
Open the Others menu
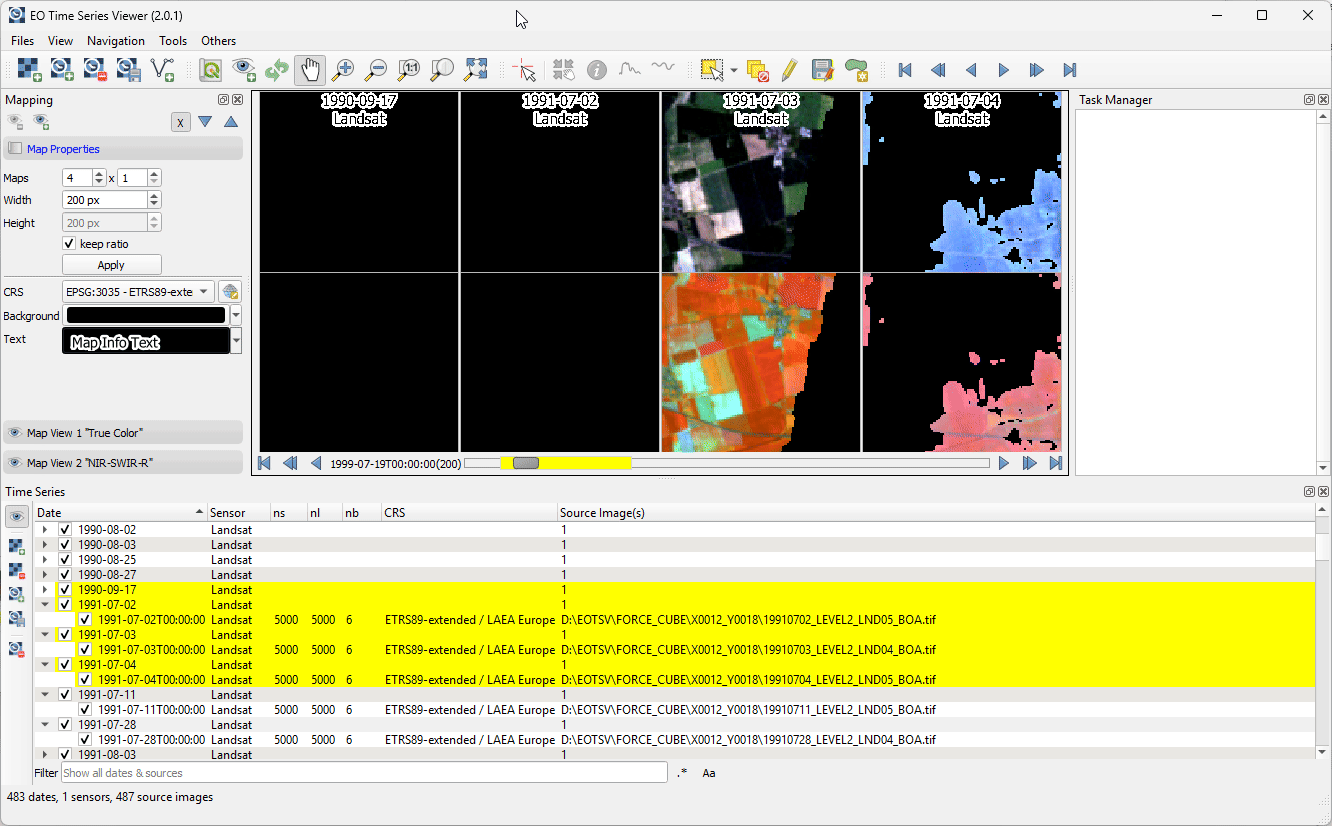pos(218,41)
